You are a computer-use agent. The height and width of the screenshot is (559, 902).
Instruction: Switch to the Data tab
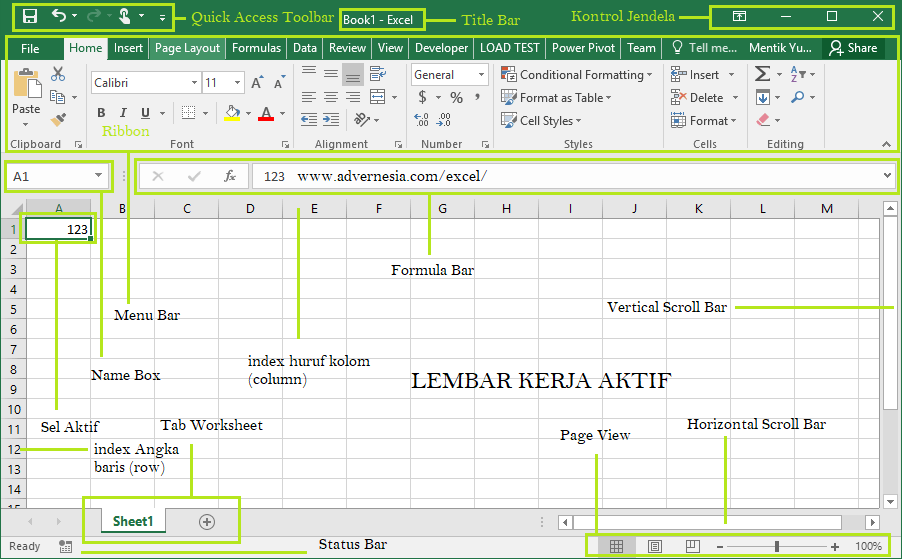[x=305, y=48]
